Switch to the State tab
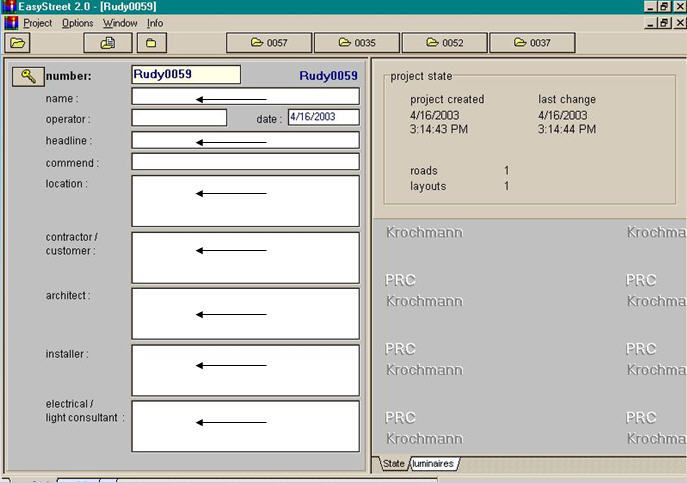 tap(393, 464)
